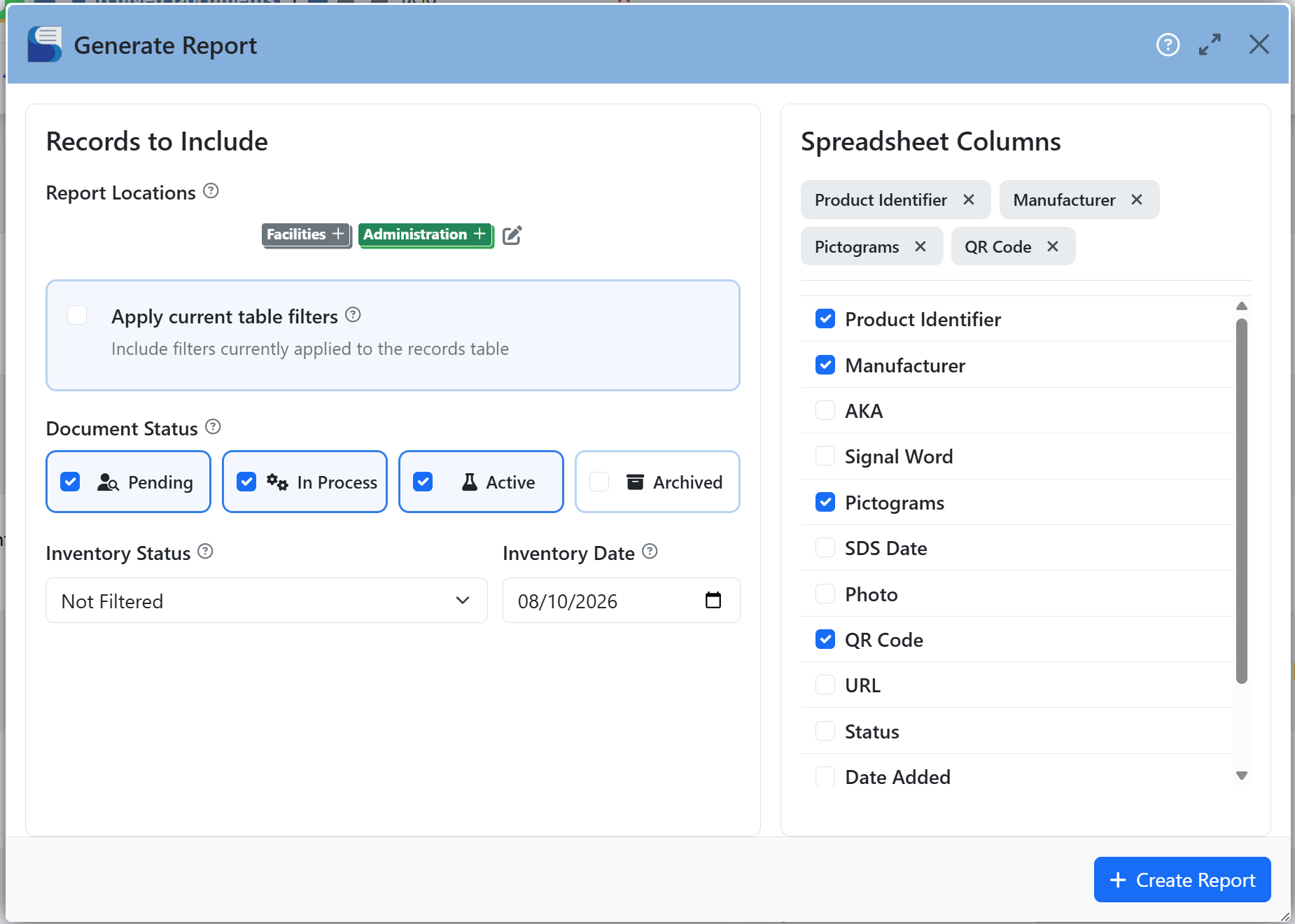Open the Inventory Status dropdown
Image resolution: width=1295 pixels, height=924 pixels.
coord(267,601)
